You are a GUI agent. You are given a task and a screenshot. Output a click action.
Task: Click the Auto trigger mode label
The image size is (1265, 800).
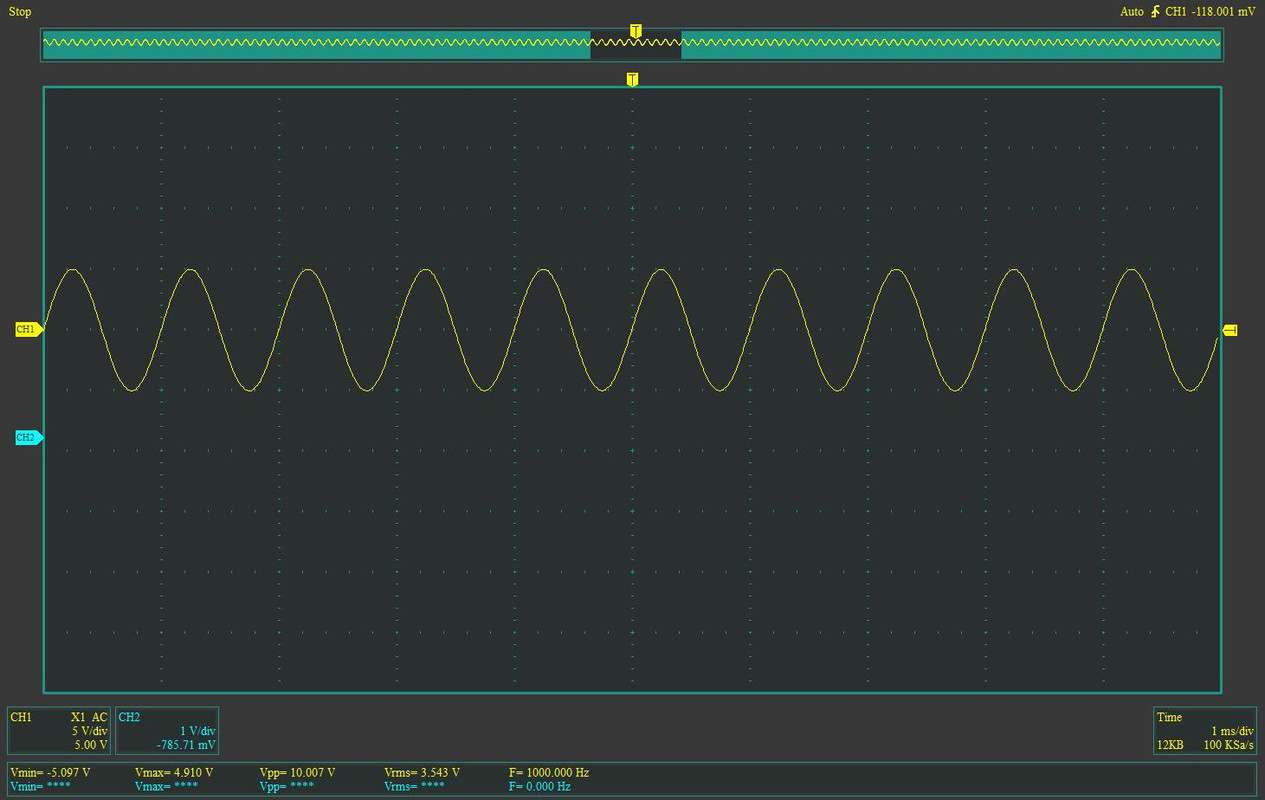point(1132,12)
